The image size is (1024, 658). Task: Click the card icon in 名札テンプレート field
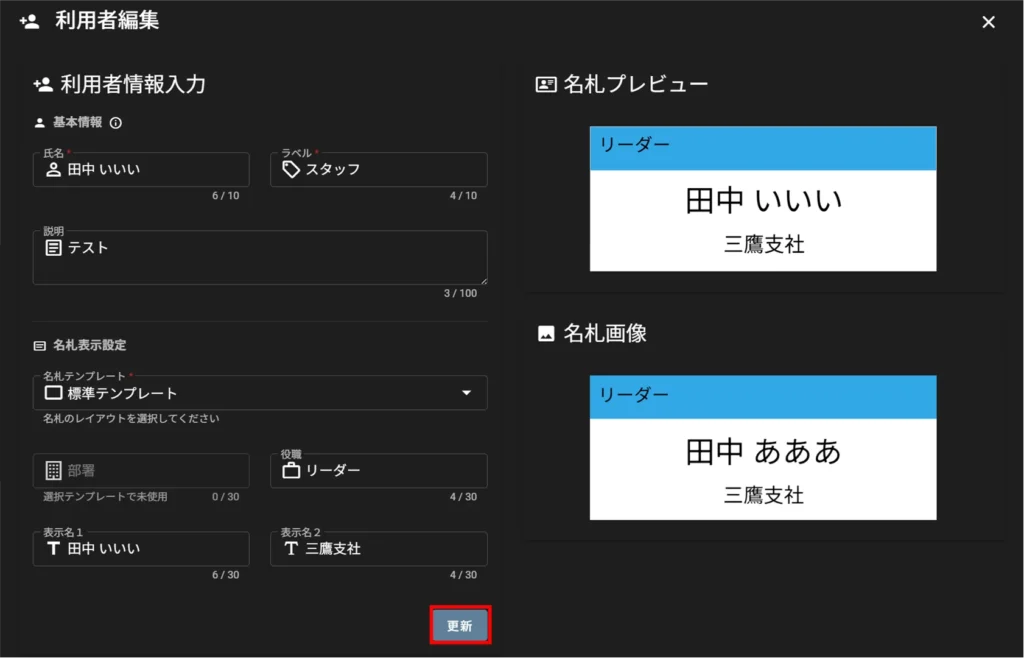tap(54, 394)
